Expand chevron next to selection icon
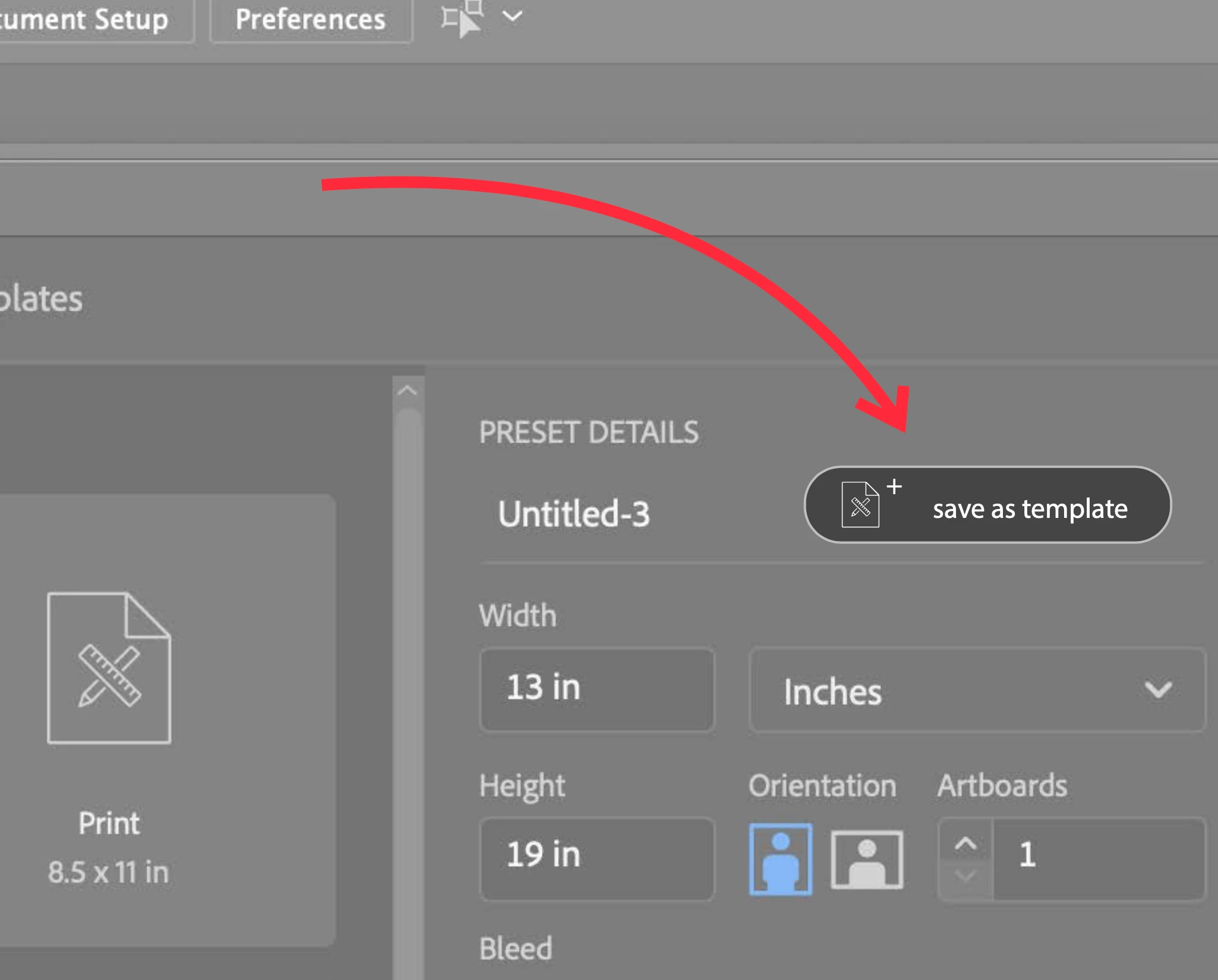The width and height of the screenshot is (1218, 980). pos(512,17)
